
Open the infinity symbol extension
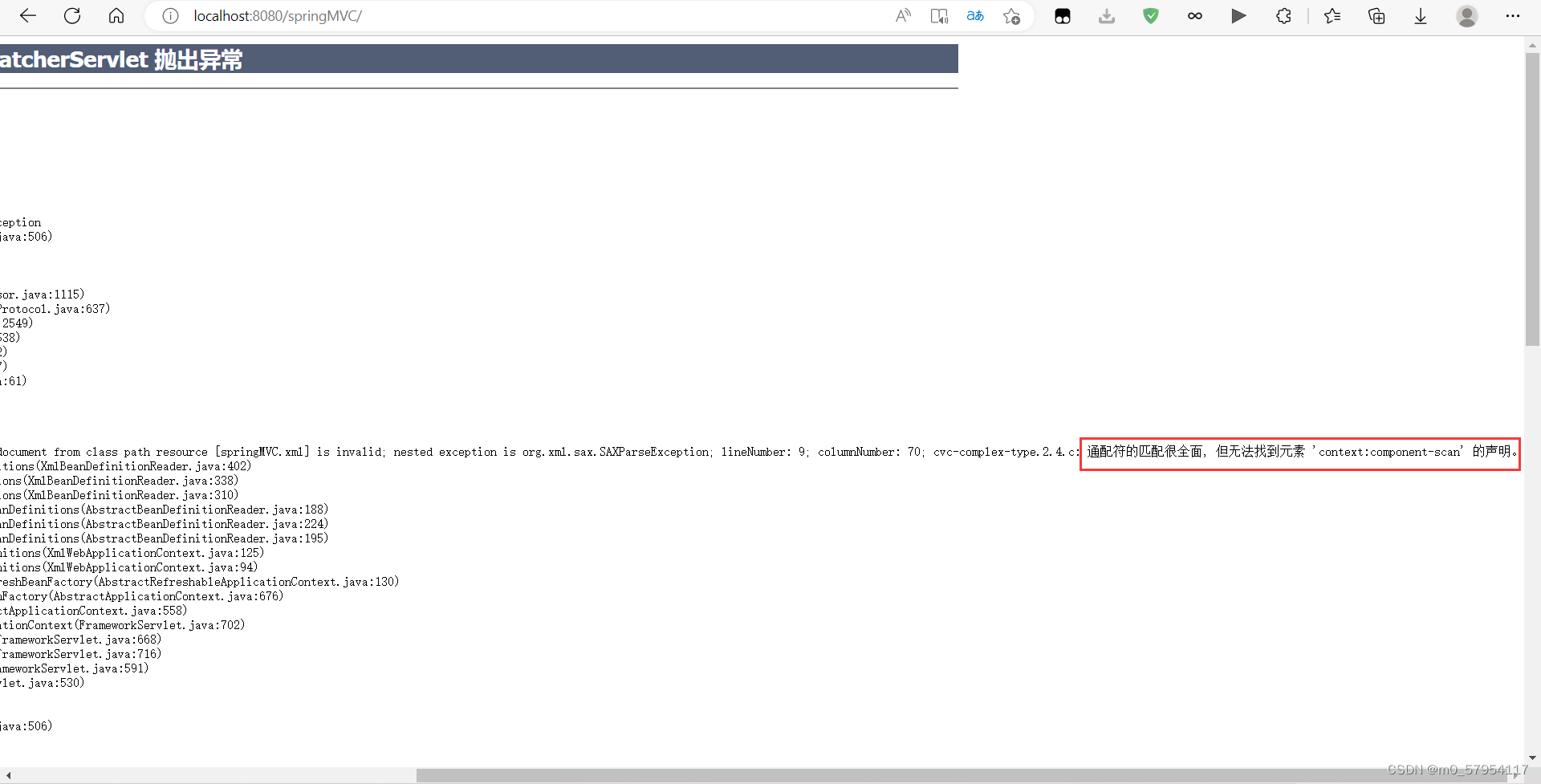pos(1195,16)
